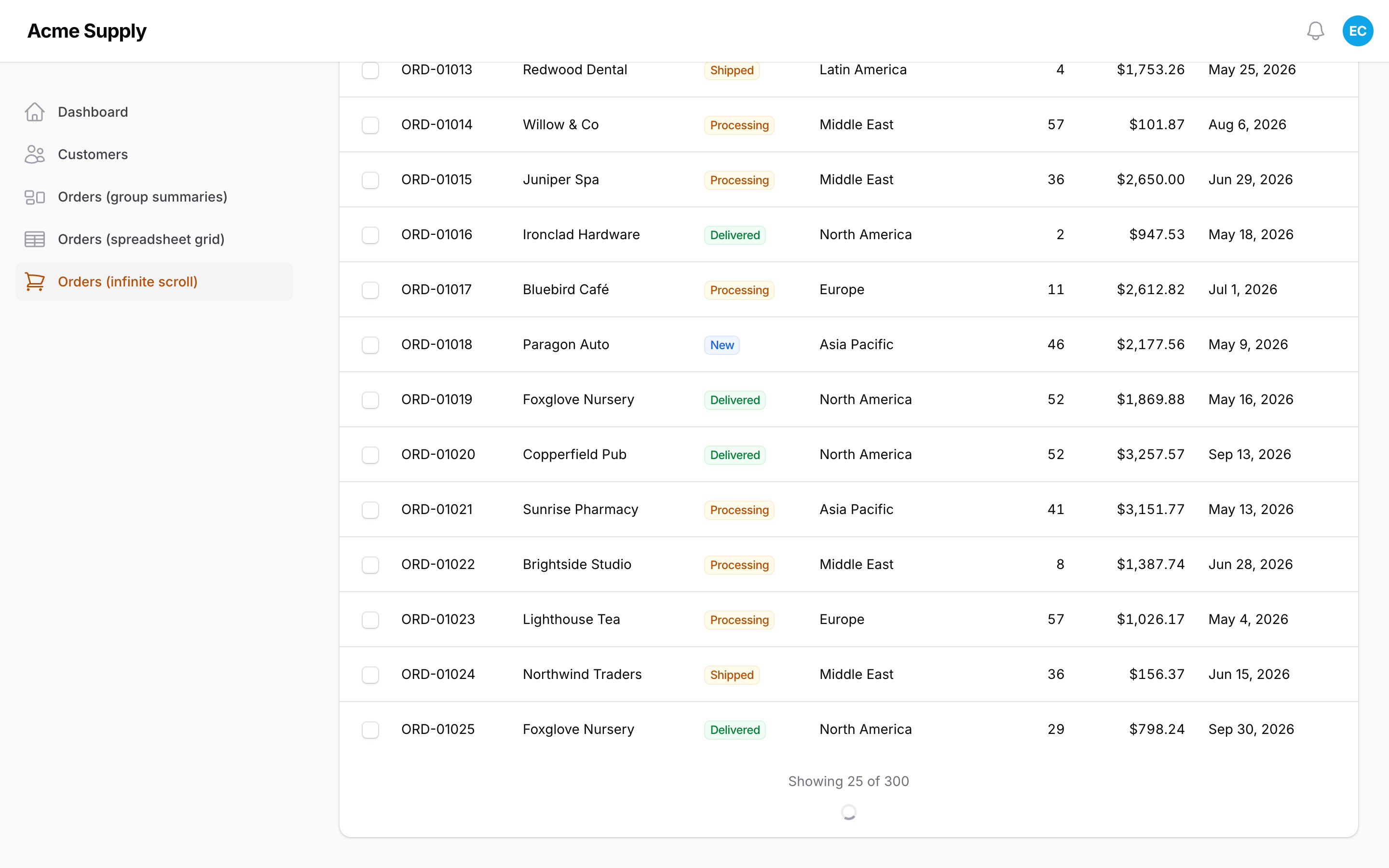Click the Paragon Auto customer cell
The image size is (1389, 868).
click(565, 344)
